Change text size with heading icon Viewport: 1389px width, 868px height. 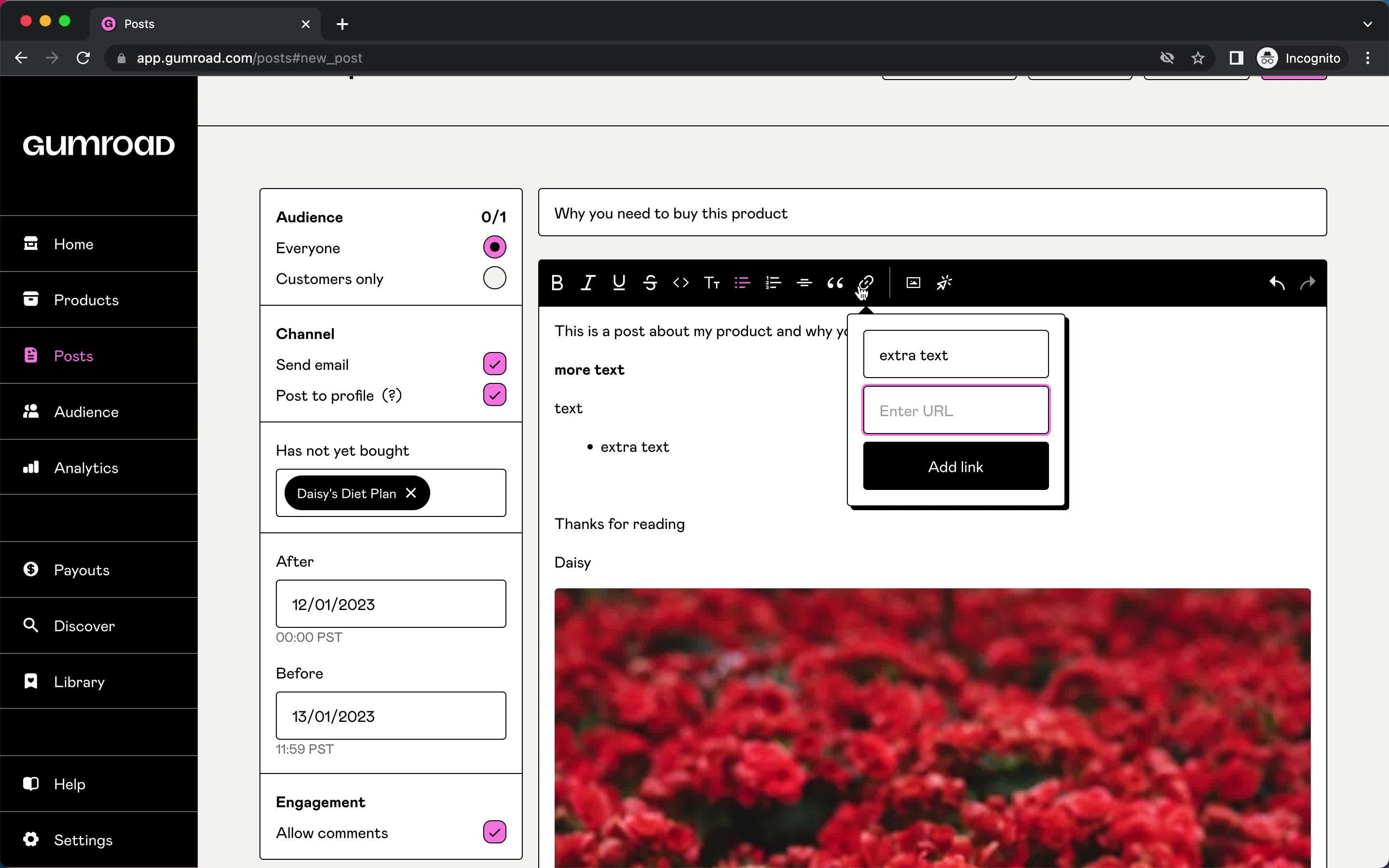tap(712, 283)
